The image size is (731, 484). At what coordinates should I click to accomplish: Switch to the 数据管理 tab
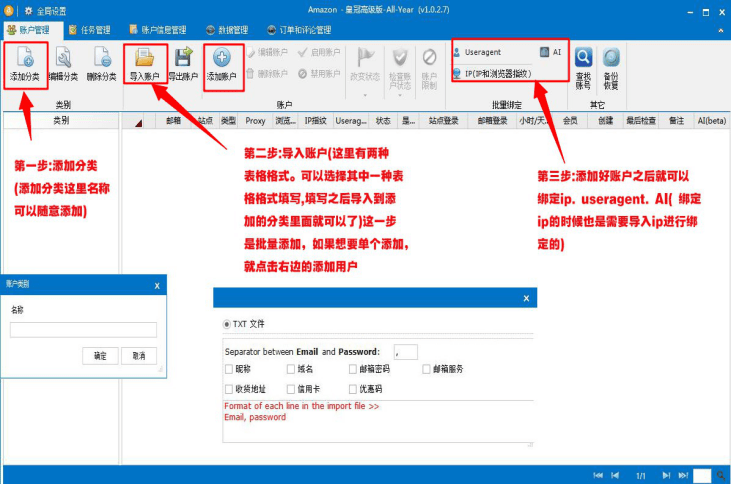click(227, 30)
